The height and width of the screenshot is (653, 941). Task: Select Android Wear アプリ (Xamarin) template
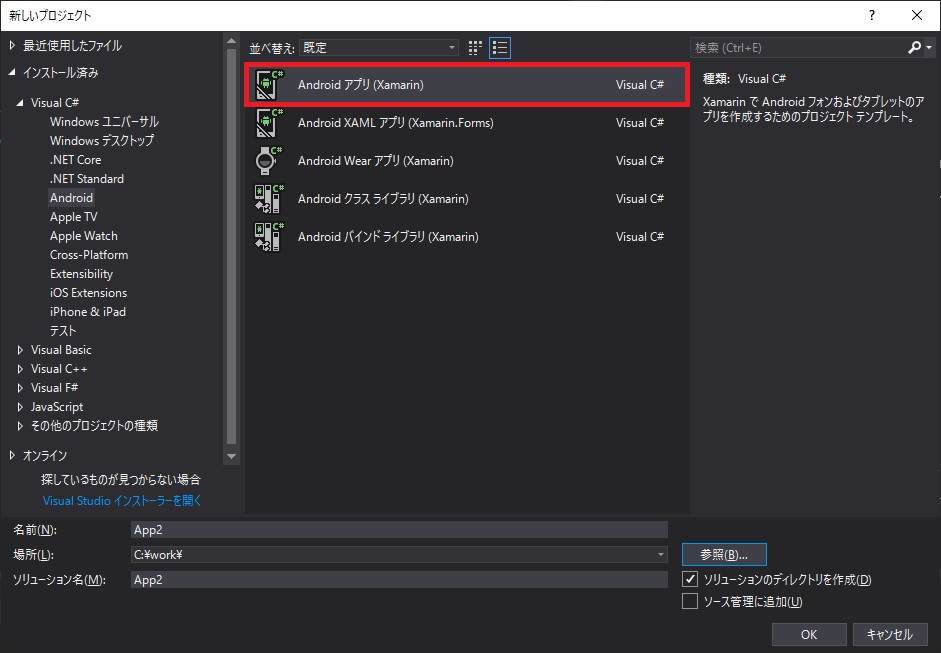pos(467,161)
